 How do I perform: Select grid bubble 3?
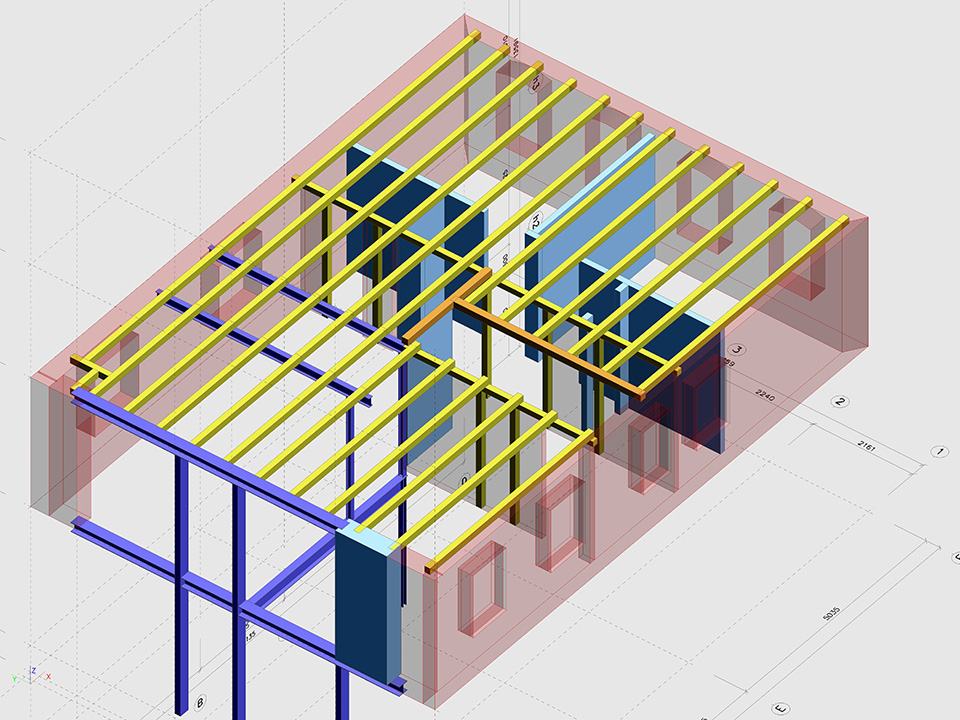(738, 349)
